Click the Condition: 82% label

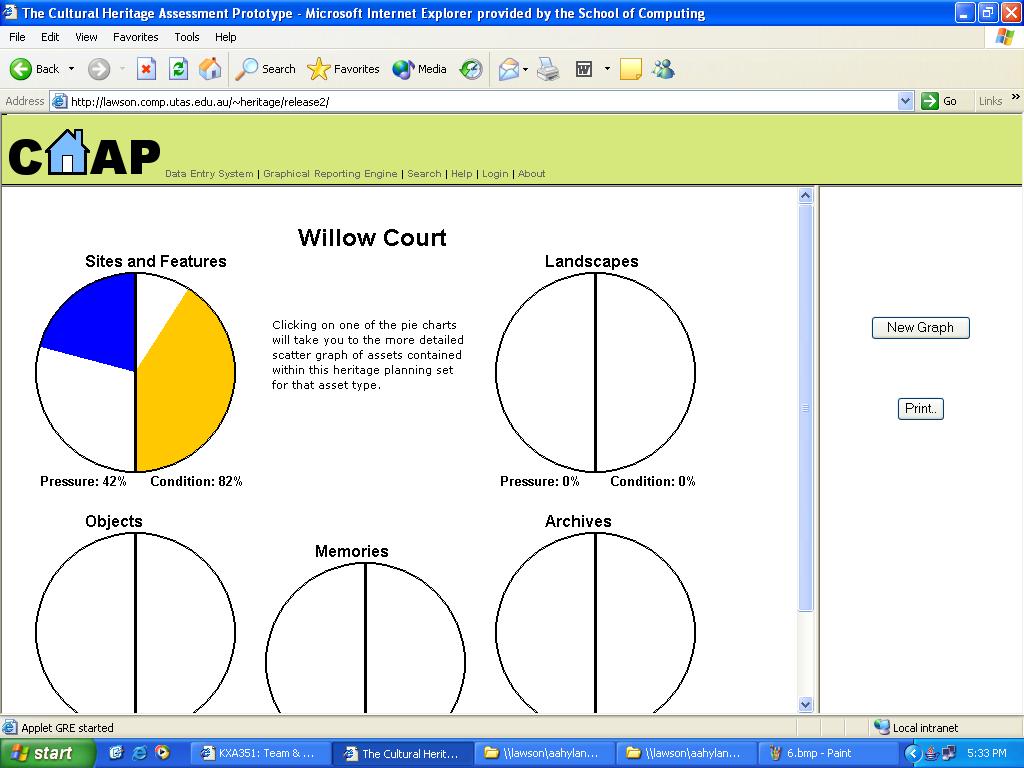(x=196, y=481)
